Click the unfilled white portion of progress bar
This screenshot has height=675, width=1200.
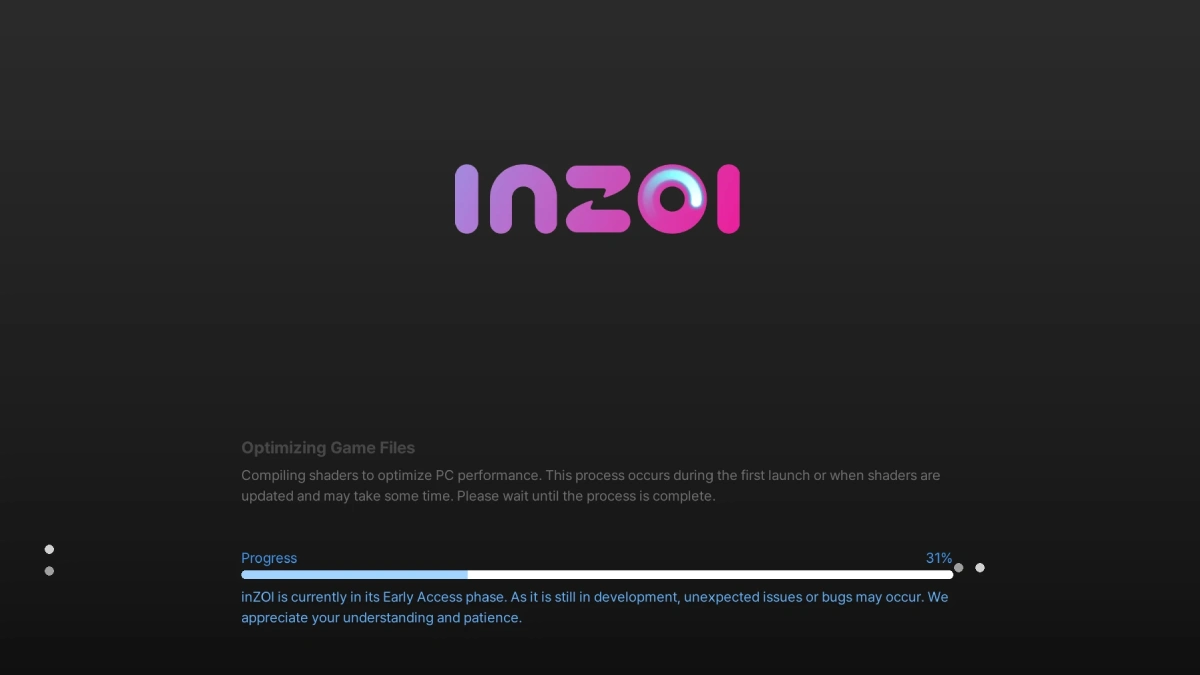coord(710,575)
